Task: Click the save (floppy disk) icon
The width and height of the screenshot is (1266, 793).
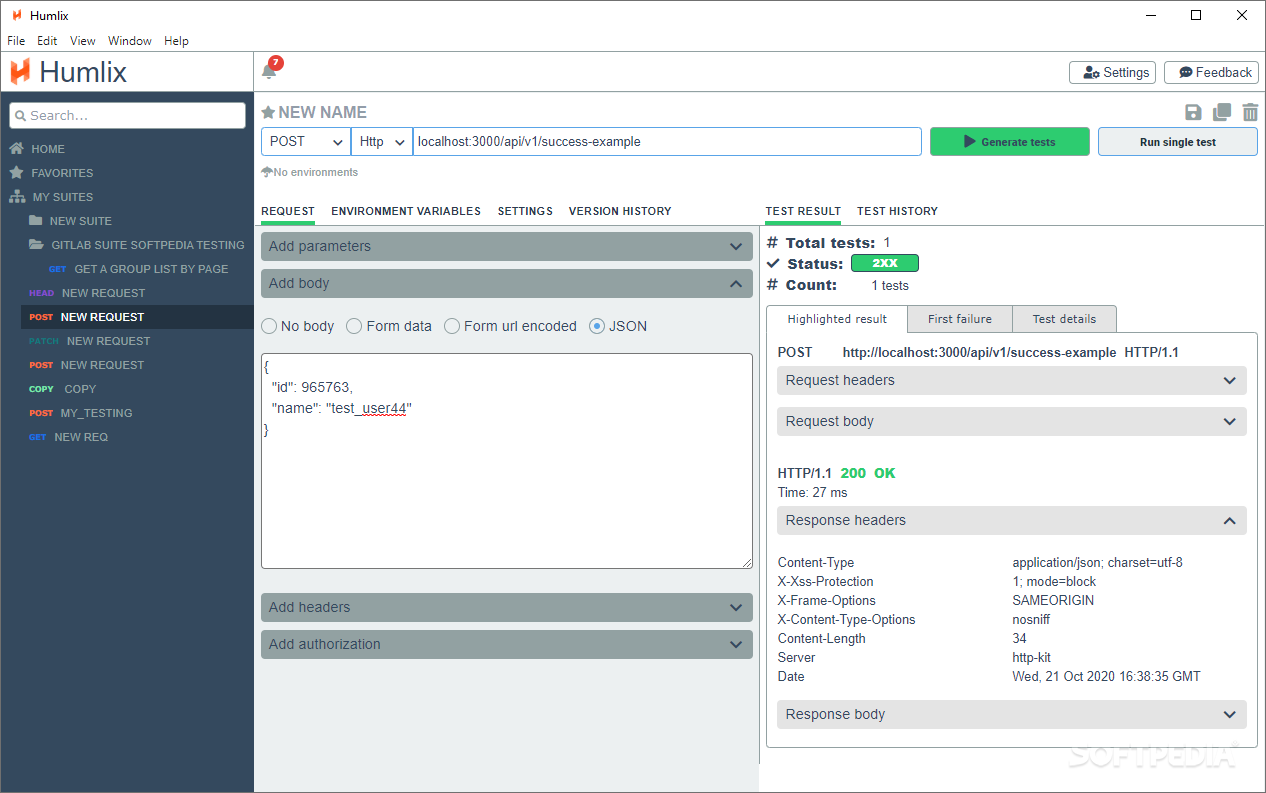Action: (1193, 113)
